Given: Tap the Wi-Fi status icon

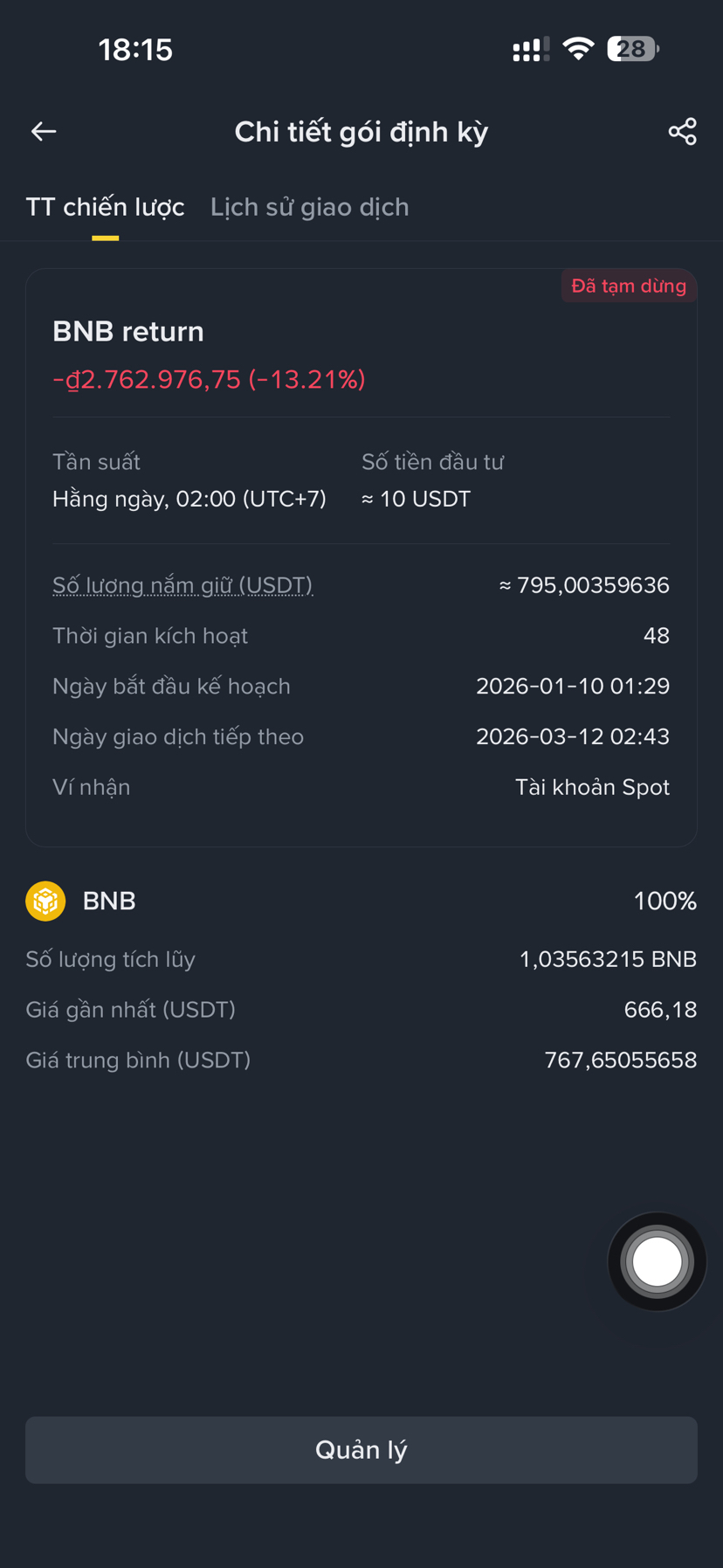Looking at the screenshot, I should [x=578, y=49].
